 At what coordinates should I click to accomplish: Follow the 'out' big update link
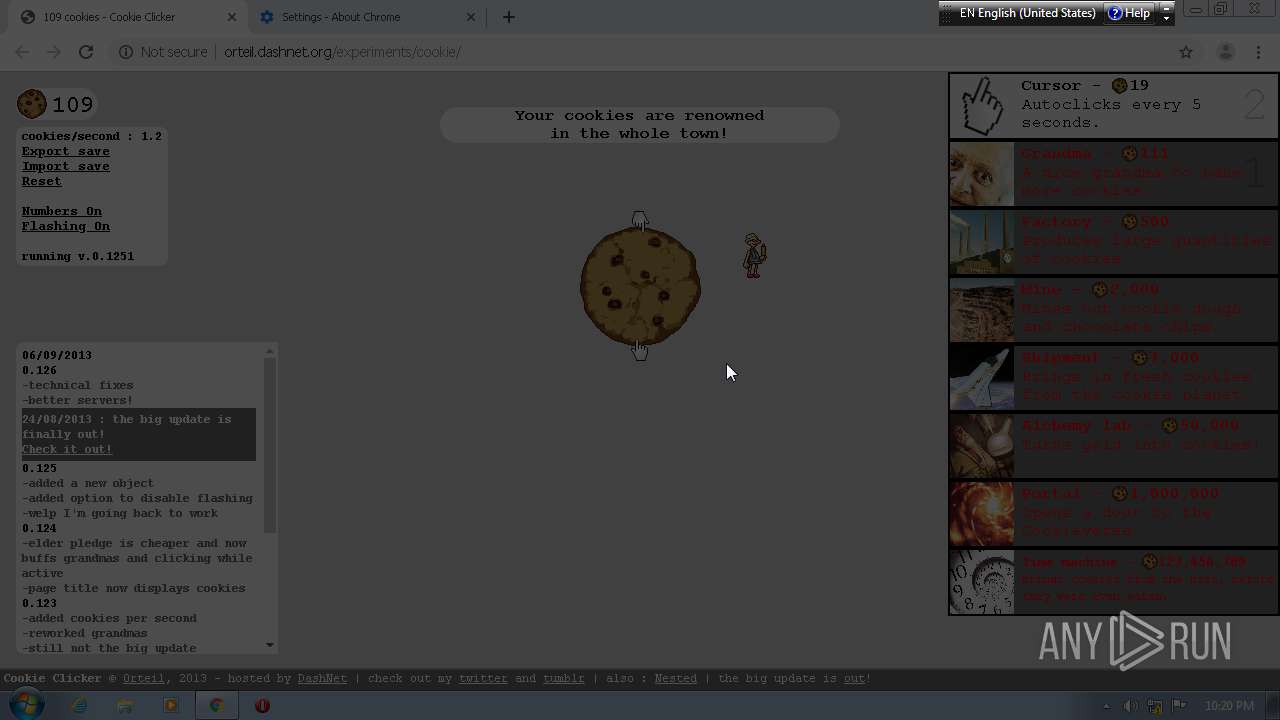tap(855, 678)
